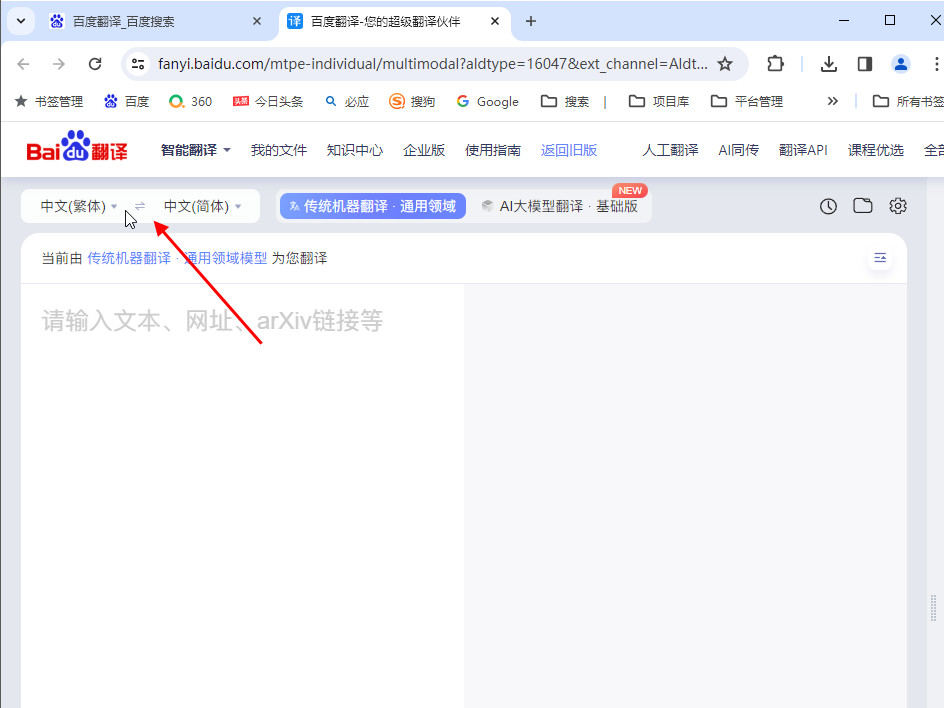Image resolution: width=944 pixels, height=708 pixels.
Task: Open 搜狗 bookmark
Action: (x=412, y=102)
